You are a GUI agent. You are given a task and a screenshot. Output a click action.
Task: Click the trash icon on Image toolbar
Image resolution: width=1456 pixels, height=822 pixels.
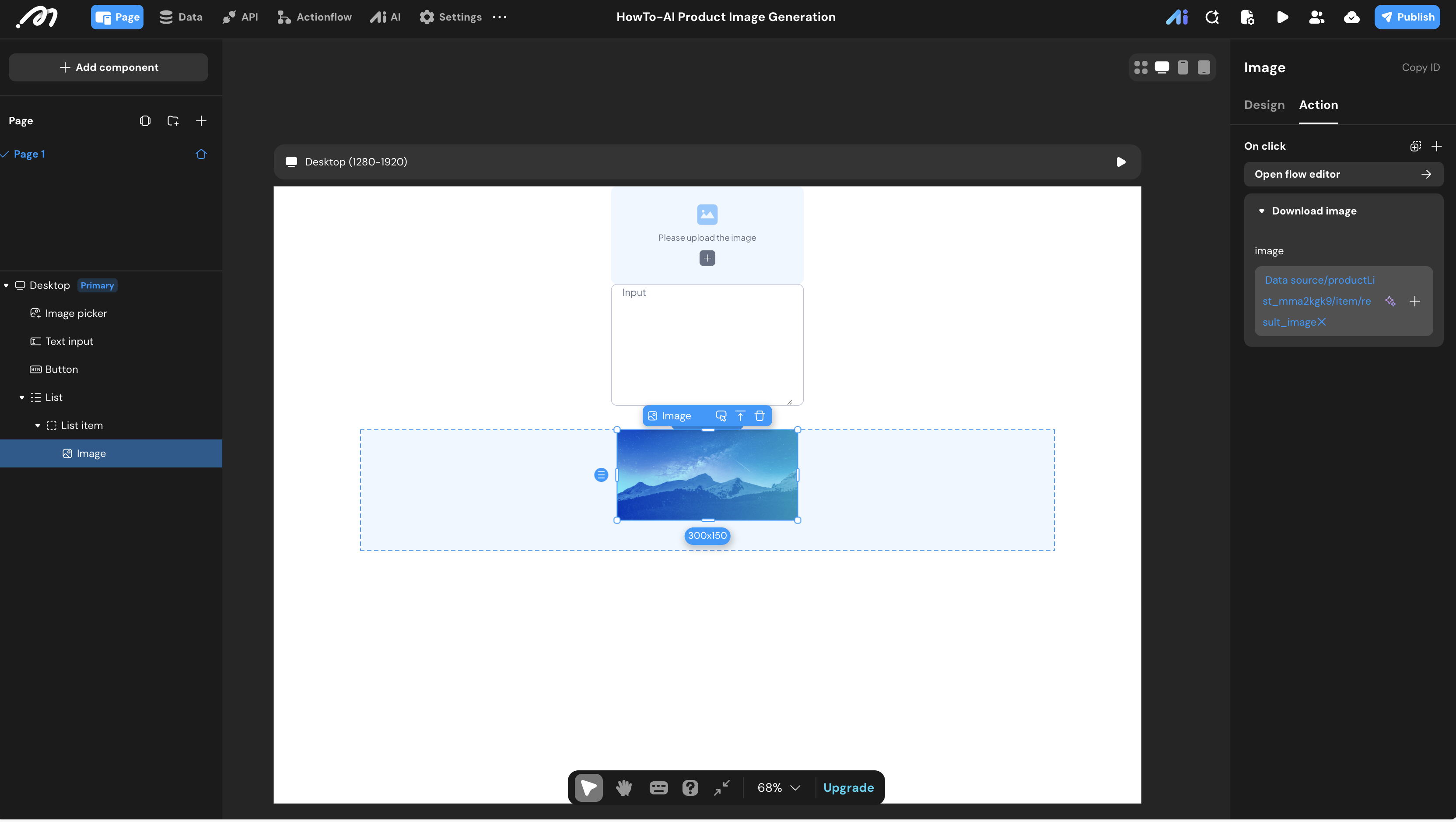point(759,416)
